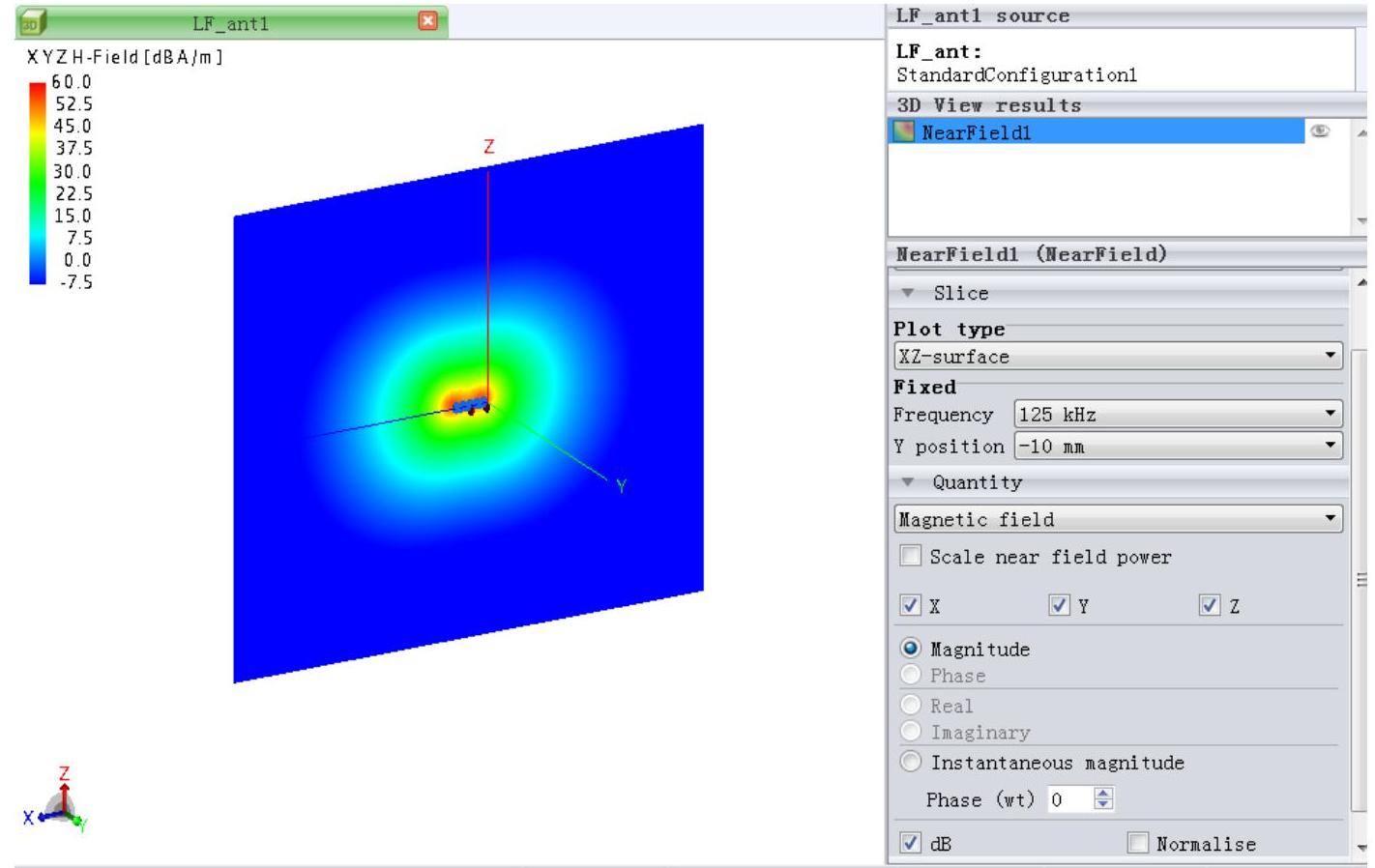This screenshot has width=1375, height=868.
Task: Click scroll down arrow of results list
Action: [1361, 220]
